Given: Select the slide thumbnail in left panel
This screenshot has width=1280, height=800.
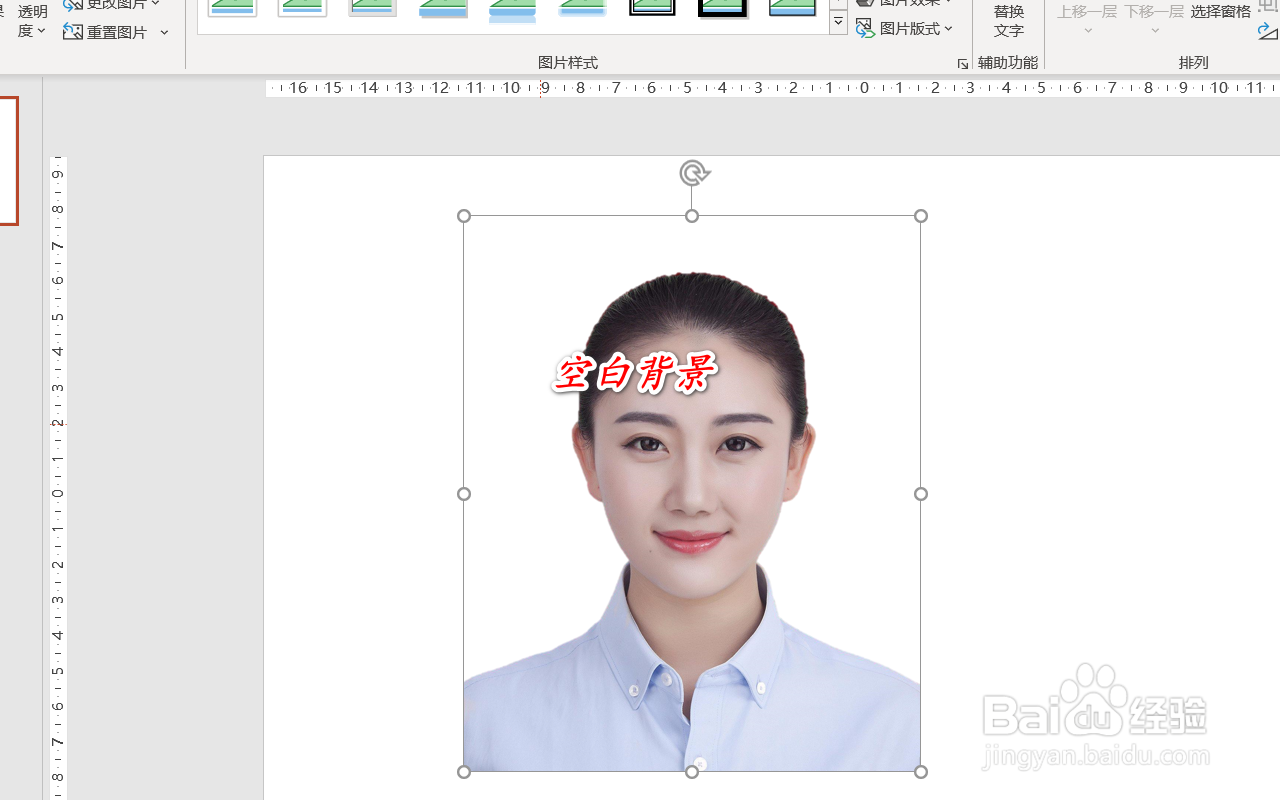Looking at the screenshot, I should (x=10, y=160).
